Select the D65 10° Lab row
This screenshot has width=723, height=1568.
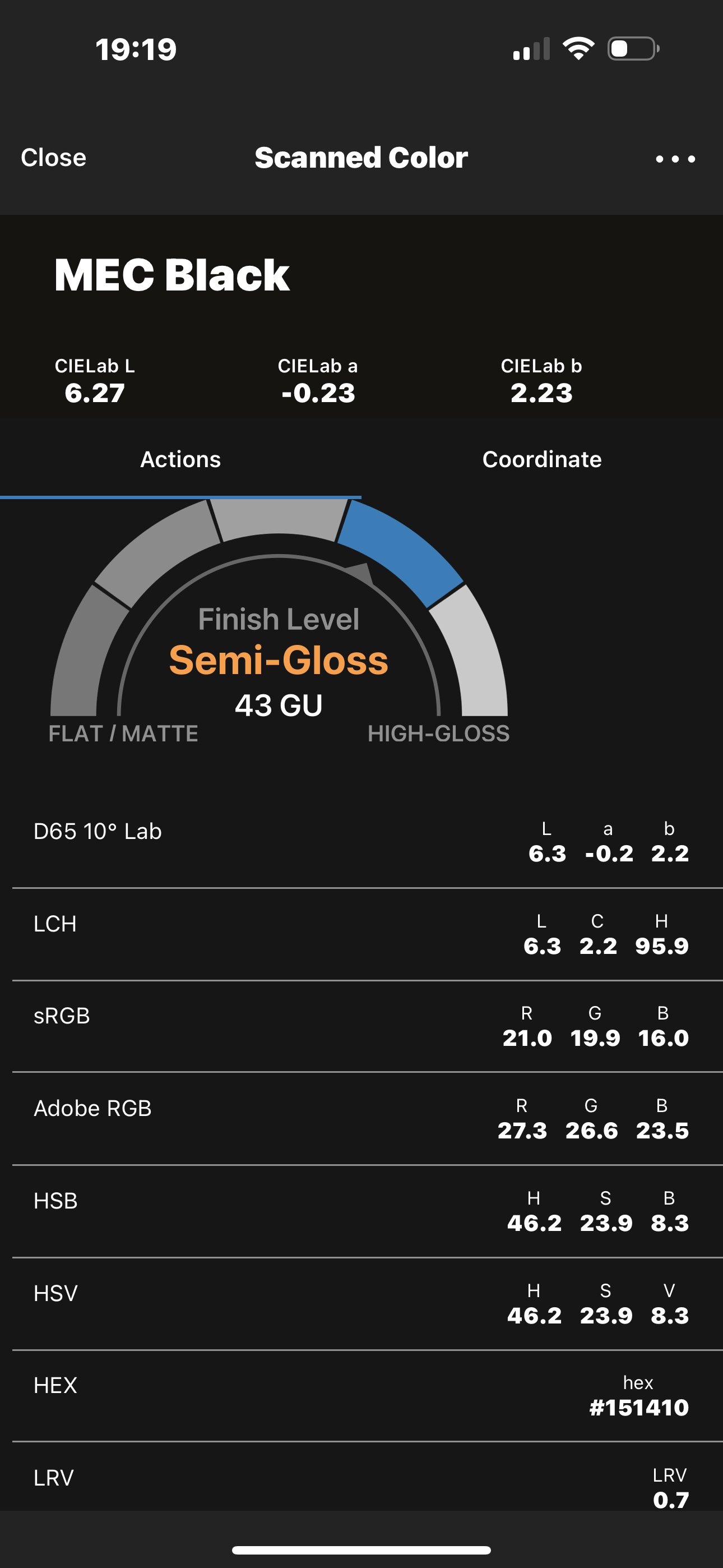tap(361, 842)
